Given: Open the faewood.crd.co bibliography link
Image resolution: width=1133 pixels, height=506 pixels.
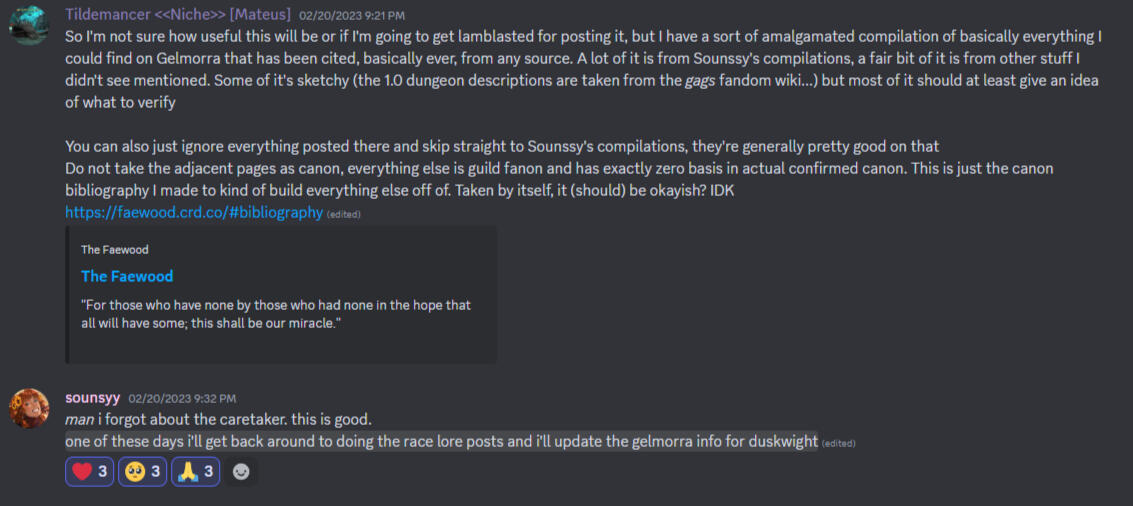Looking at the screenshot, I should [x=194, y=212].
